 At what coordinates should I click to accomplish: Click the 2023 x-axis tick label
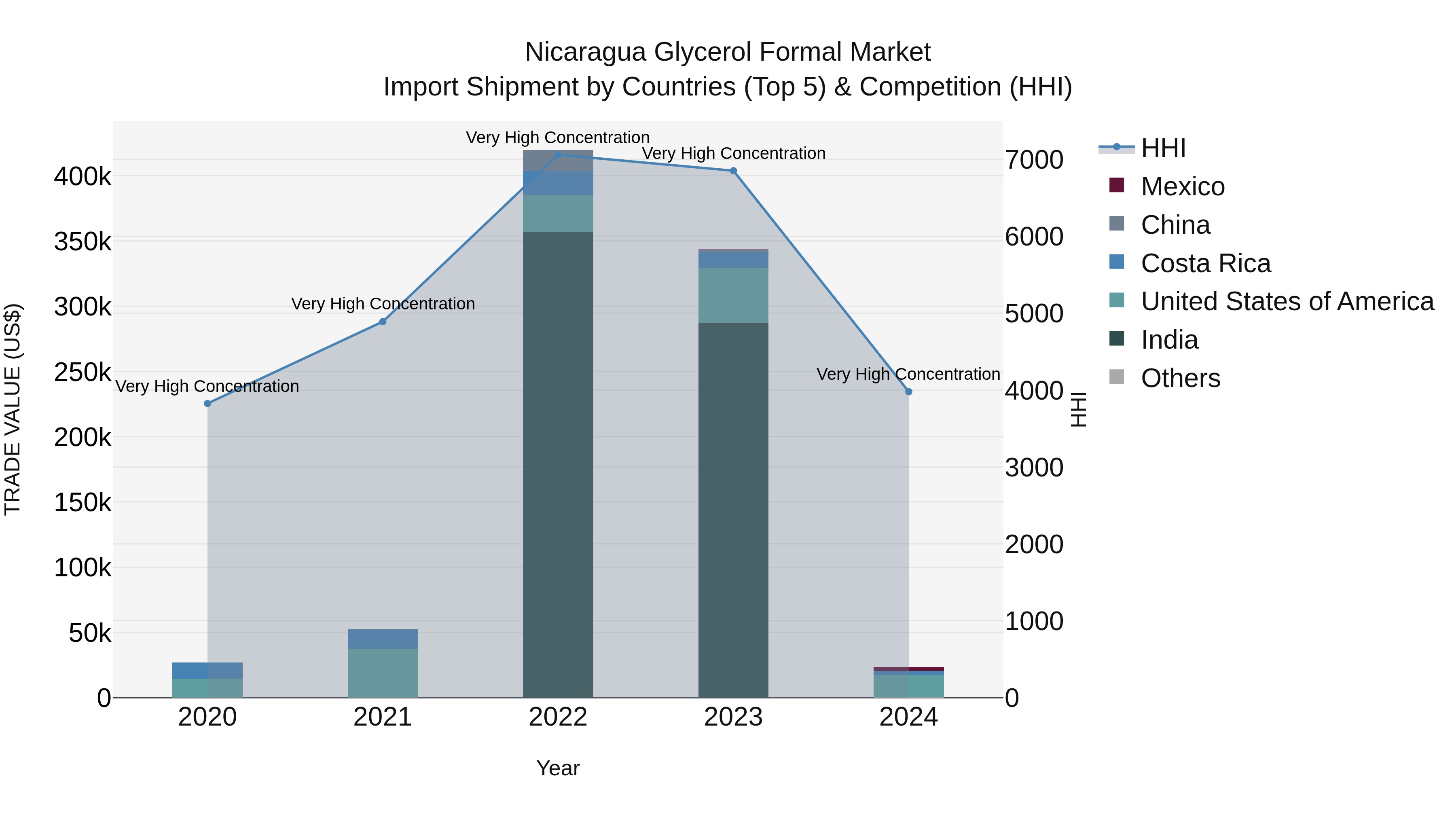coord(733,717)
